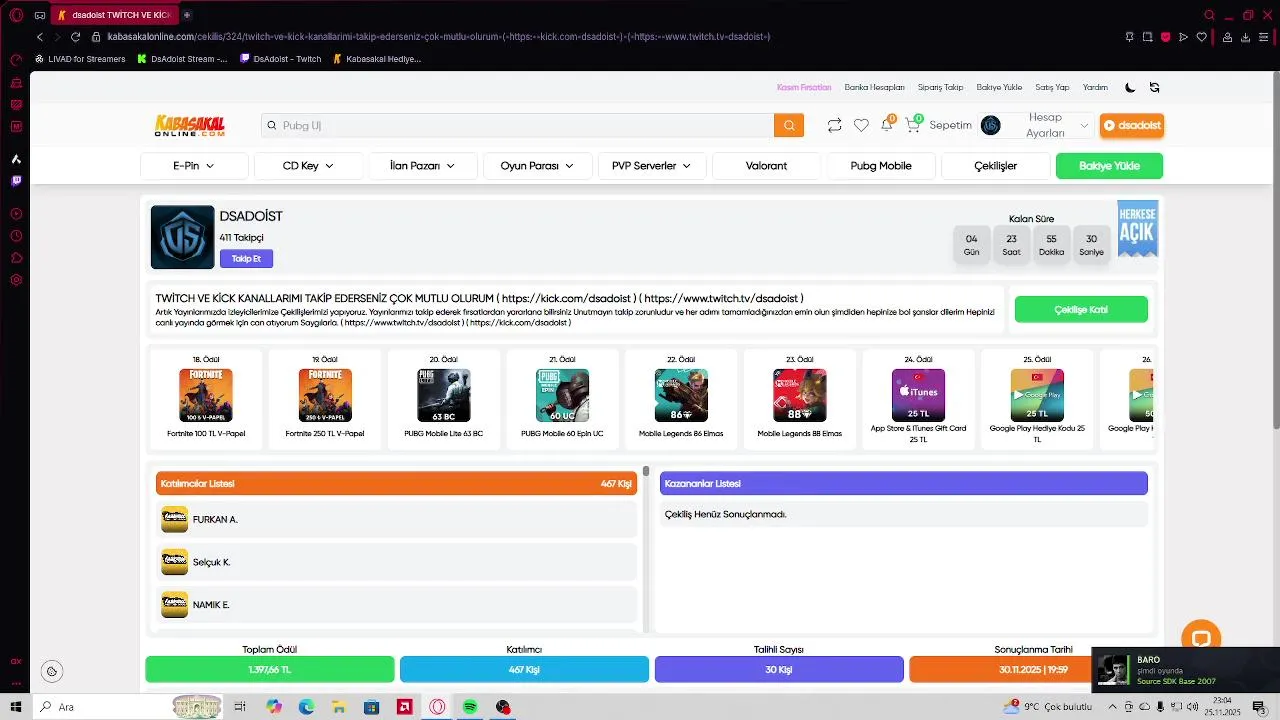Open LIVAD for Streamers bookmark
Image resolution: width=1280 pixels, height=720 pixels.
click(x=80, y=59)
